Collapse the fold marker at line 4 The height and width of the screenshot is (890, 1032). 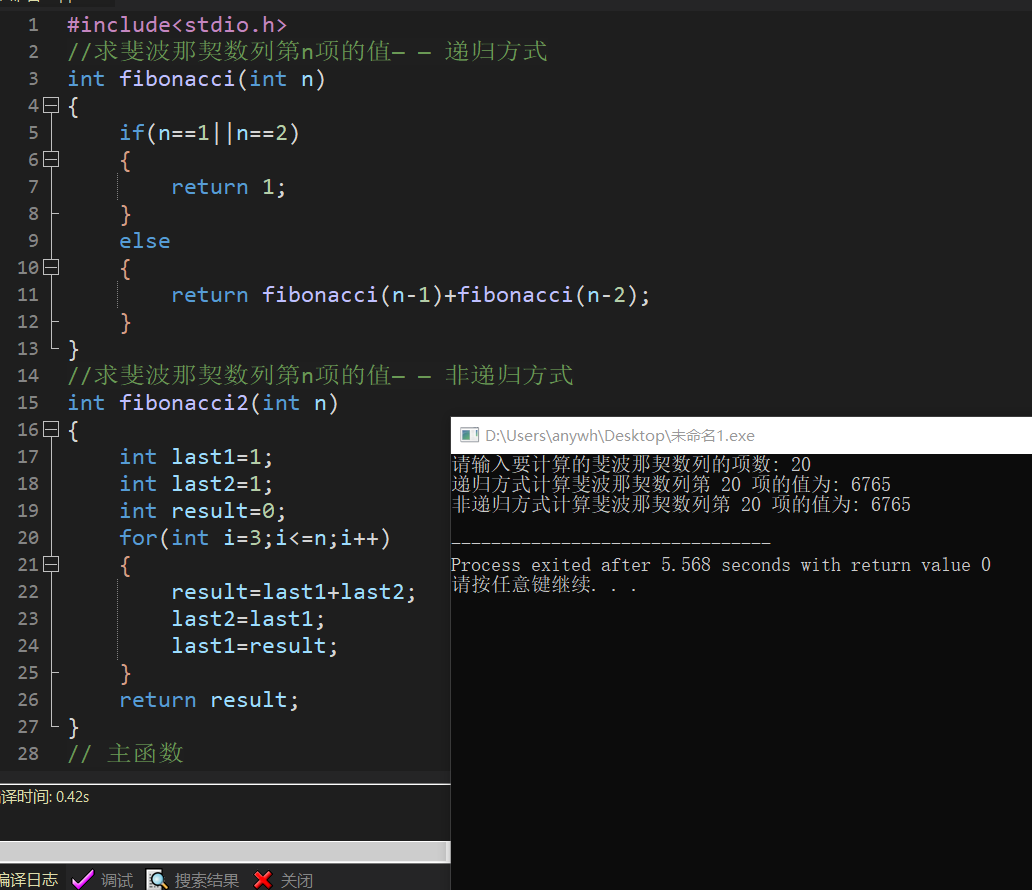point(51,105)
